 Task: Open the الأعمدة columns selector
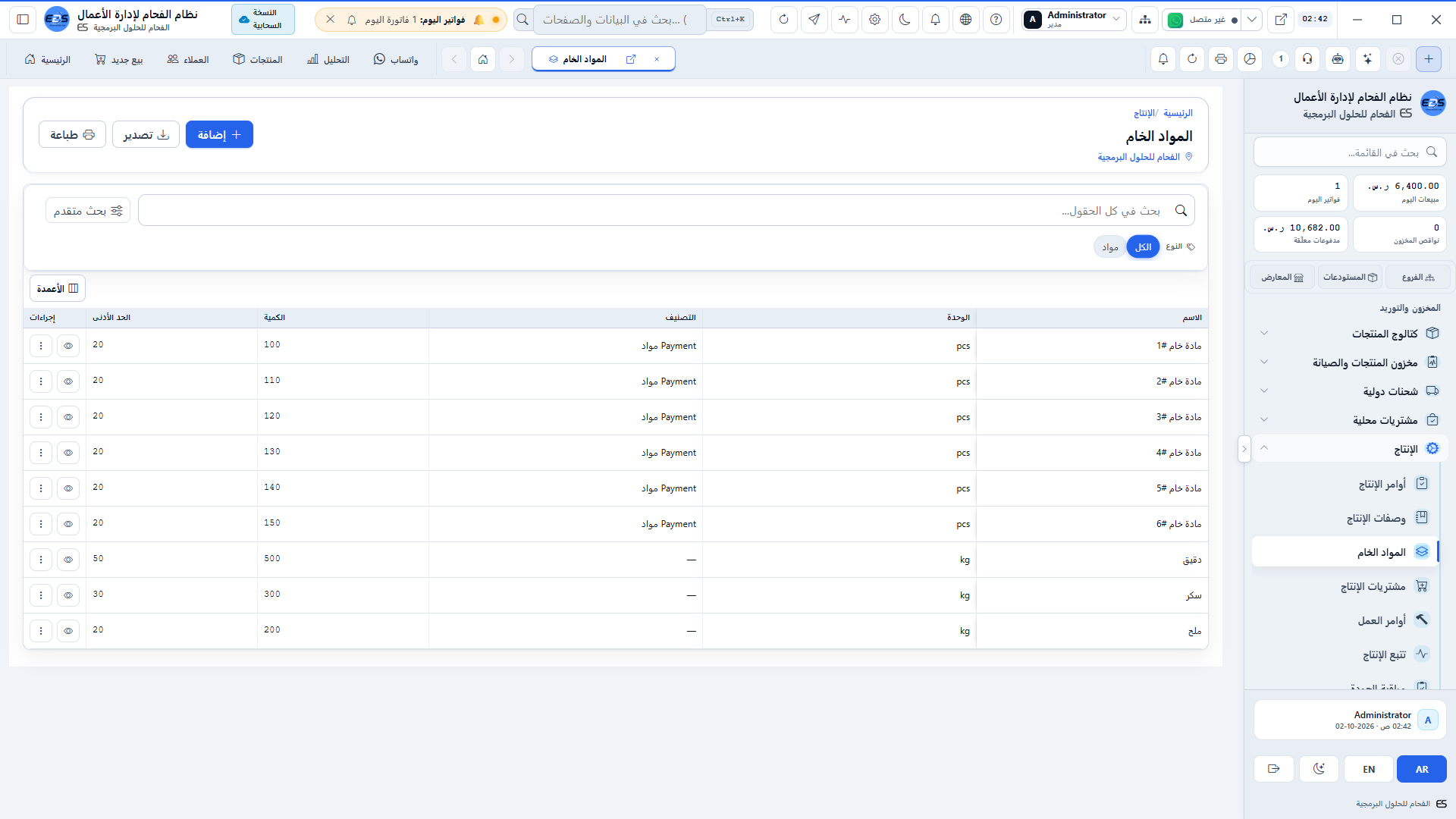click(x=58, y=288)
